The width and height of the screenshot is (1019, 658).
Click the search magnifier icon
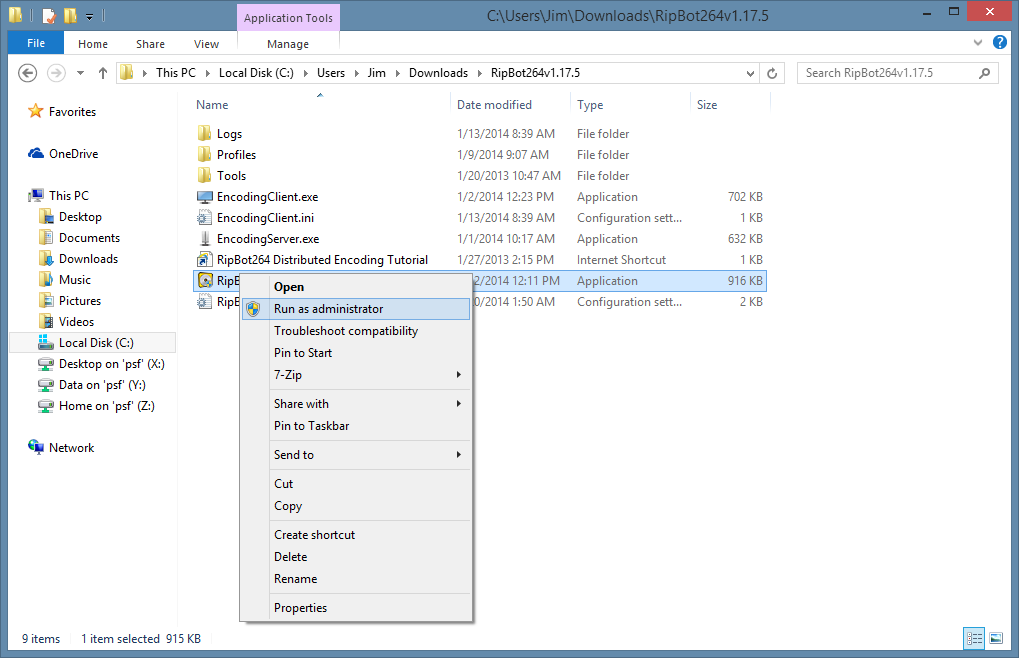point(985,73)
